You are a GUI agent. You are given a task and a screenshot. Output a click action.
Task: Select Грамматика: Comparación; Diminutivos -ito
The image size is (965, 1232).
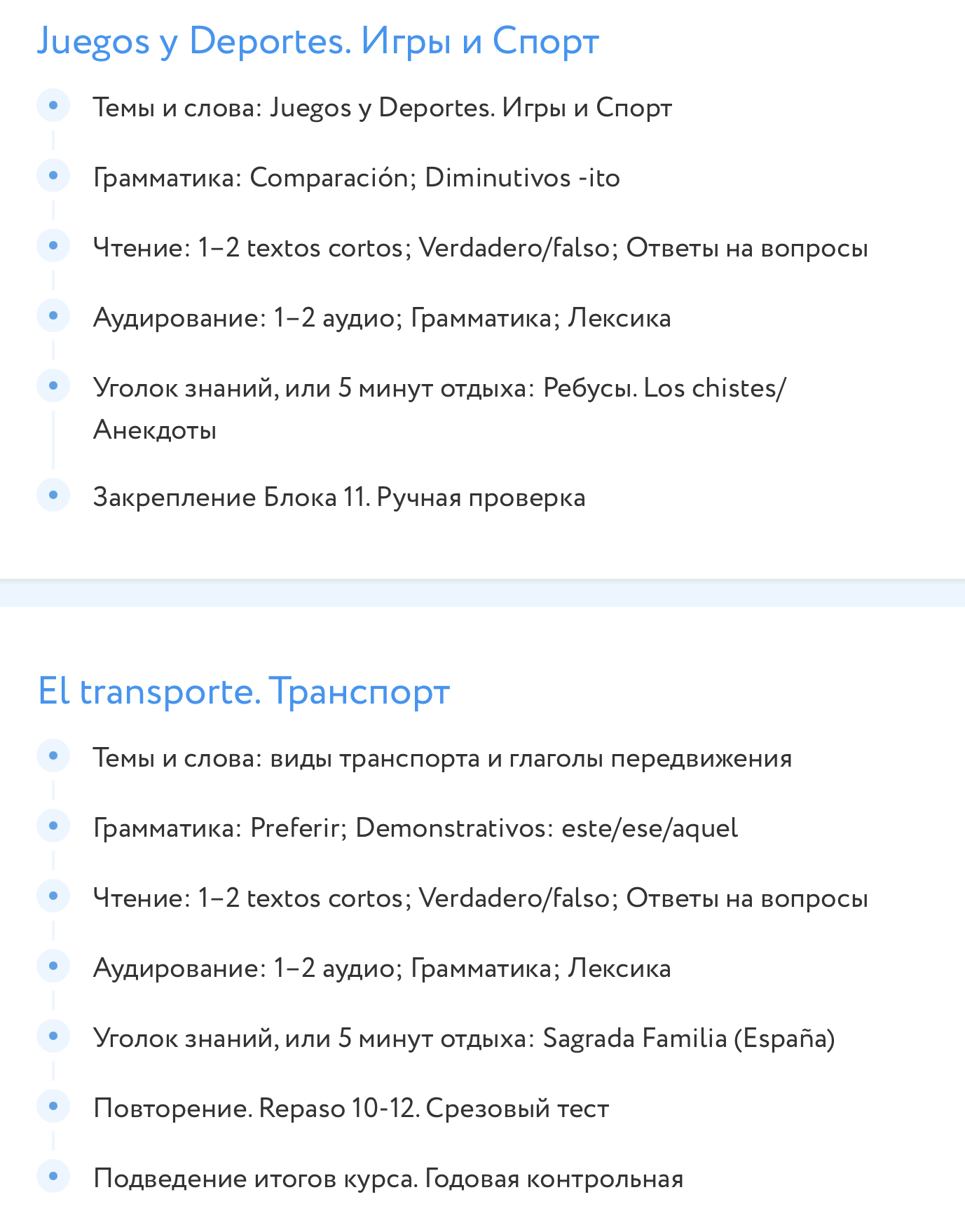point(356,178)
